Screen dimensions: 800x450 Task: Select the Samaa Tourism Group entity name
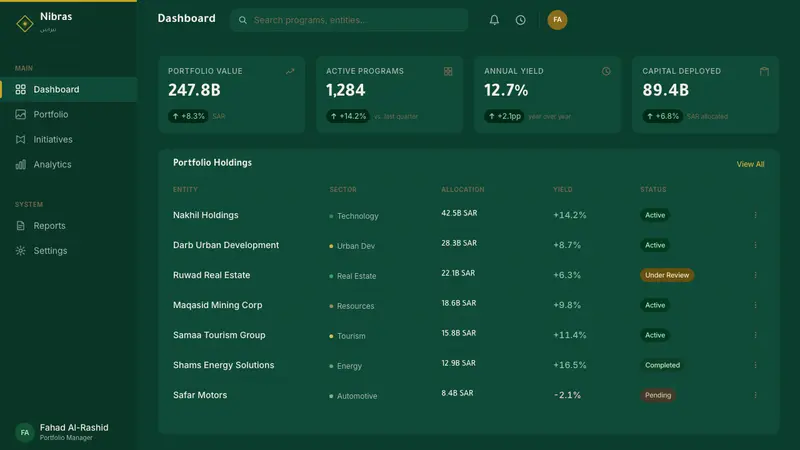pyautogui.click(x=219, y=335)
